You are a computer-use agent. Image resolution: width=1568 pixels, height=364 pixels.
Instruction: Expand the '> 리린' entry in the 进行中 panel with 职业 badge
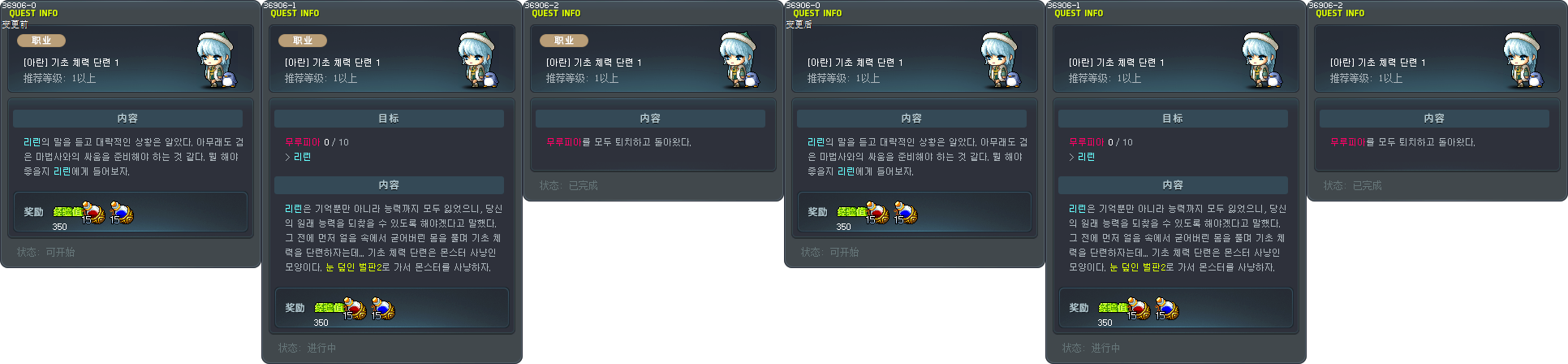click(298, 157)
